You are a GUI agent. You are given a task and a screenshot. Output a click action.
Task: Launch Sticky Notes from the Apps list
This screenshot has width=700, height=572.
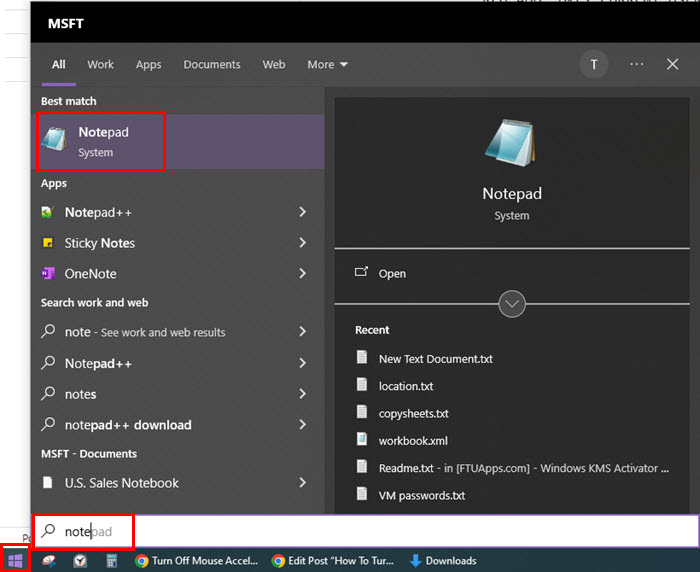pos(99,243)
